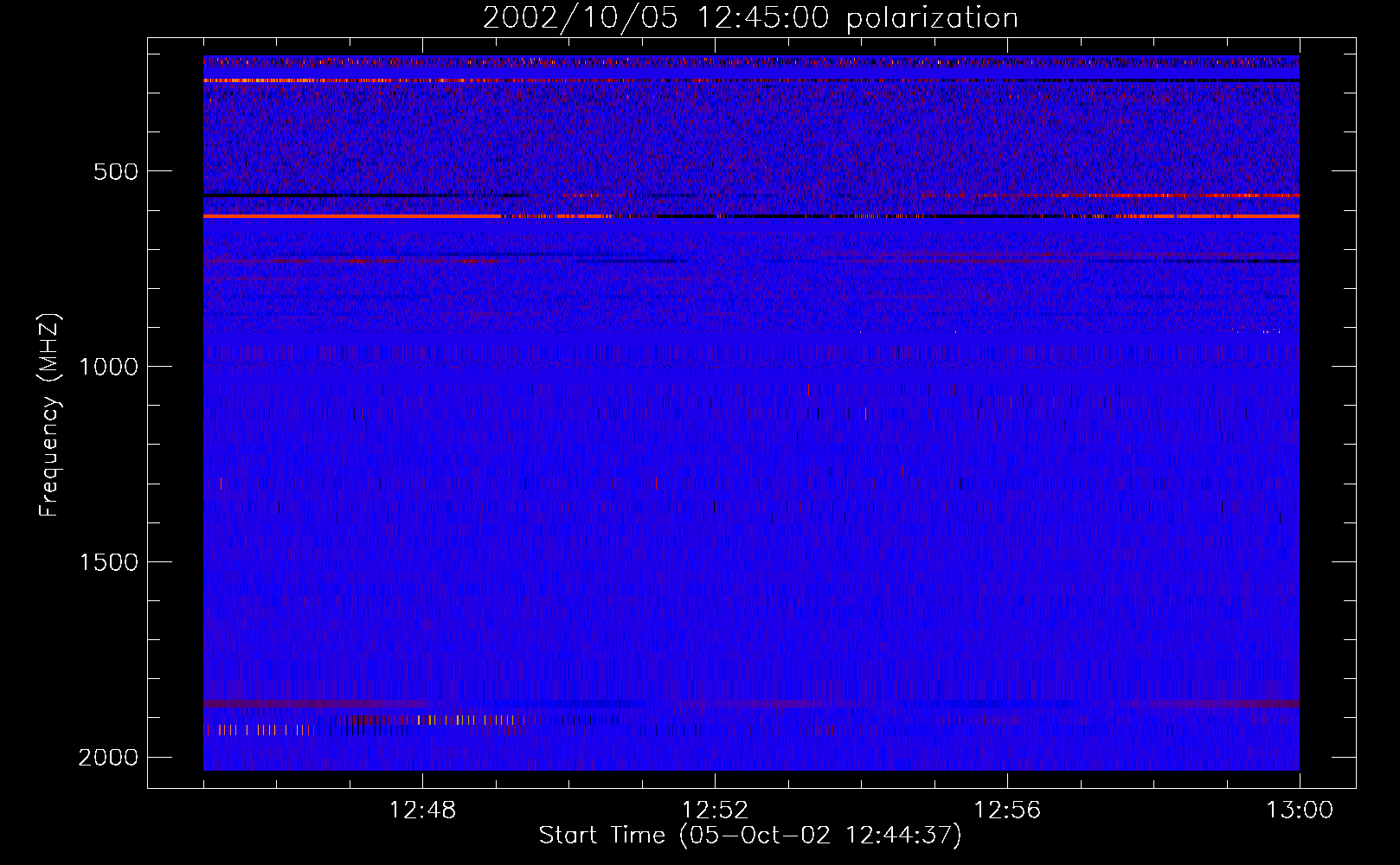Click the "1000" frequency tick label
This screenshot has width=1400, height=865.
tap(108, 367)
